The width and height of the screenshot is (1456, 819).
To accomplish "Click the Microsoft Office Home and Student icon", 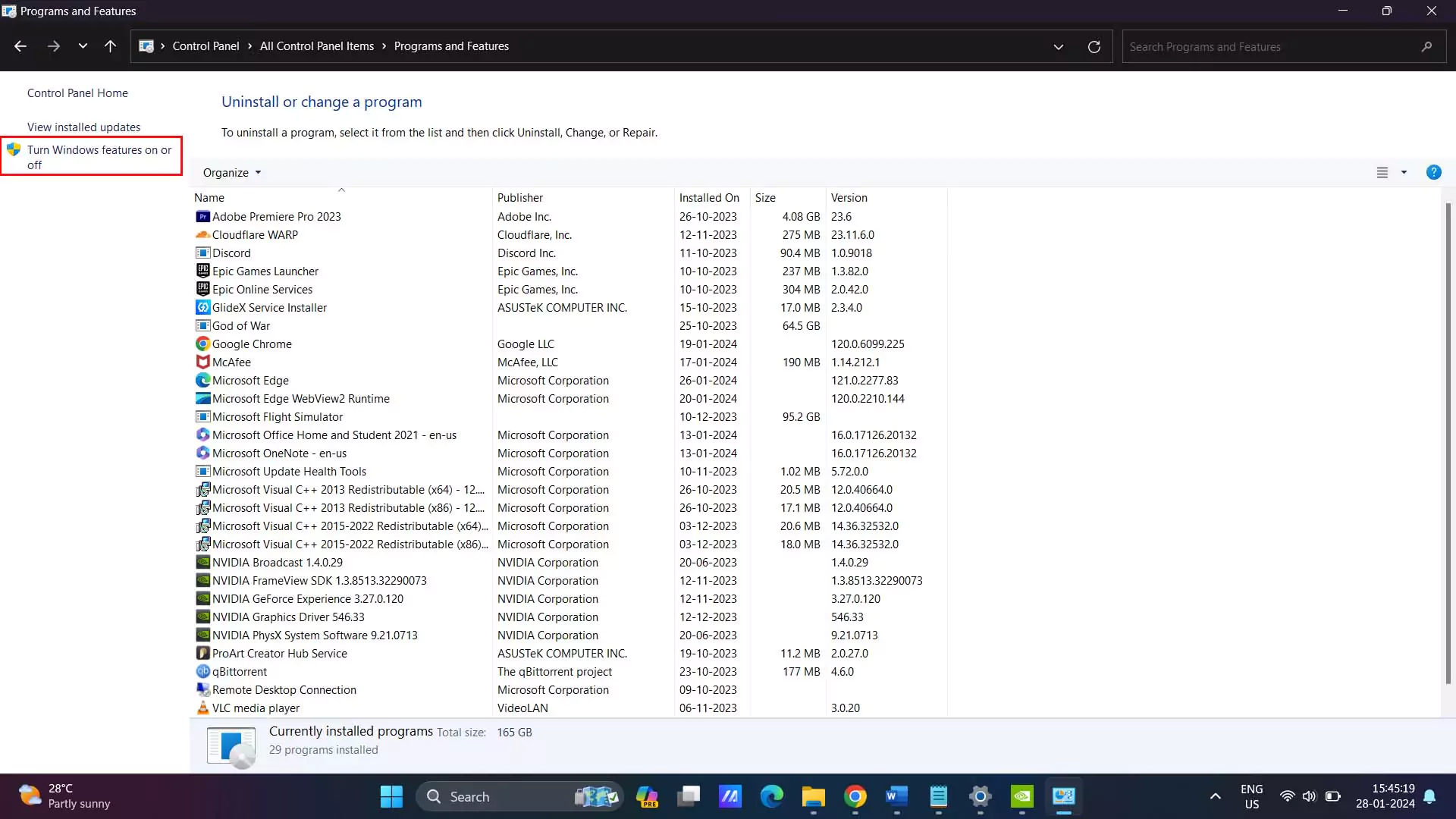I will pyautogui.click(x=202, y=435).
